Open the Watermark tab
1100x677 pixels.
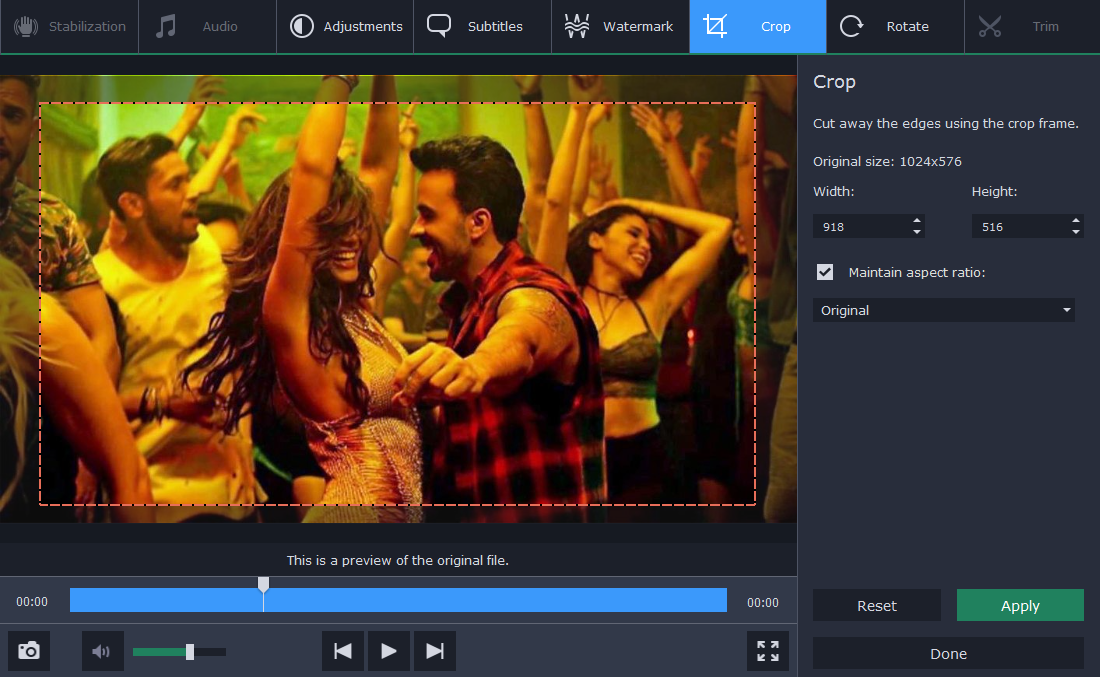coord(620,26)
